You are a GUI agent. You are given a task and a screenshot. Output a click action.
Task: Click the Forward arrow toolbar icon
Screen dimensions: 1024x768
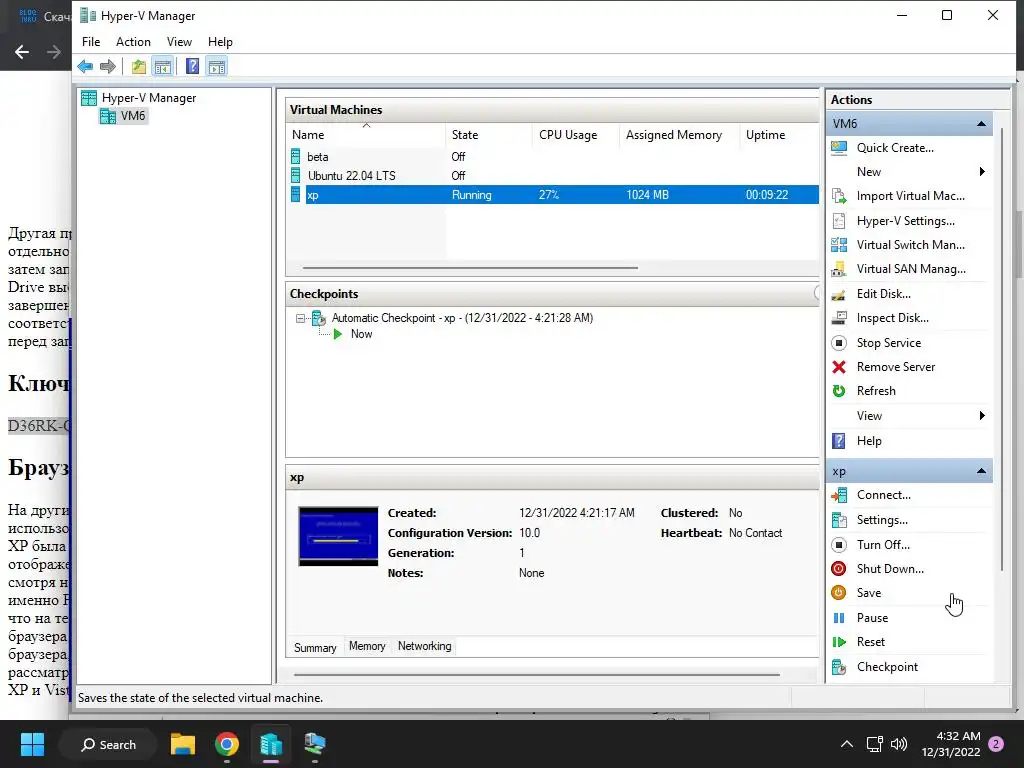108,67
